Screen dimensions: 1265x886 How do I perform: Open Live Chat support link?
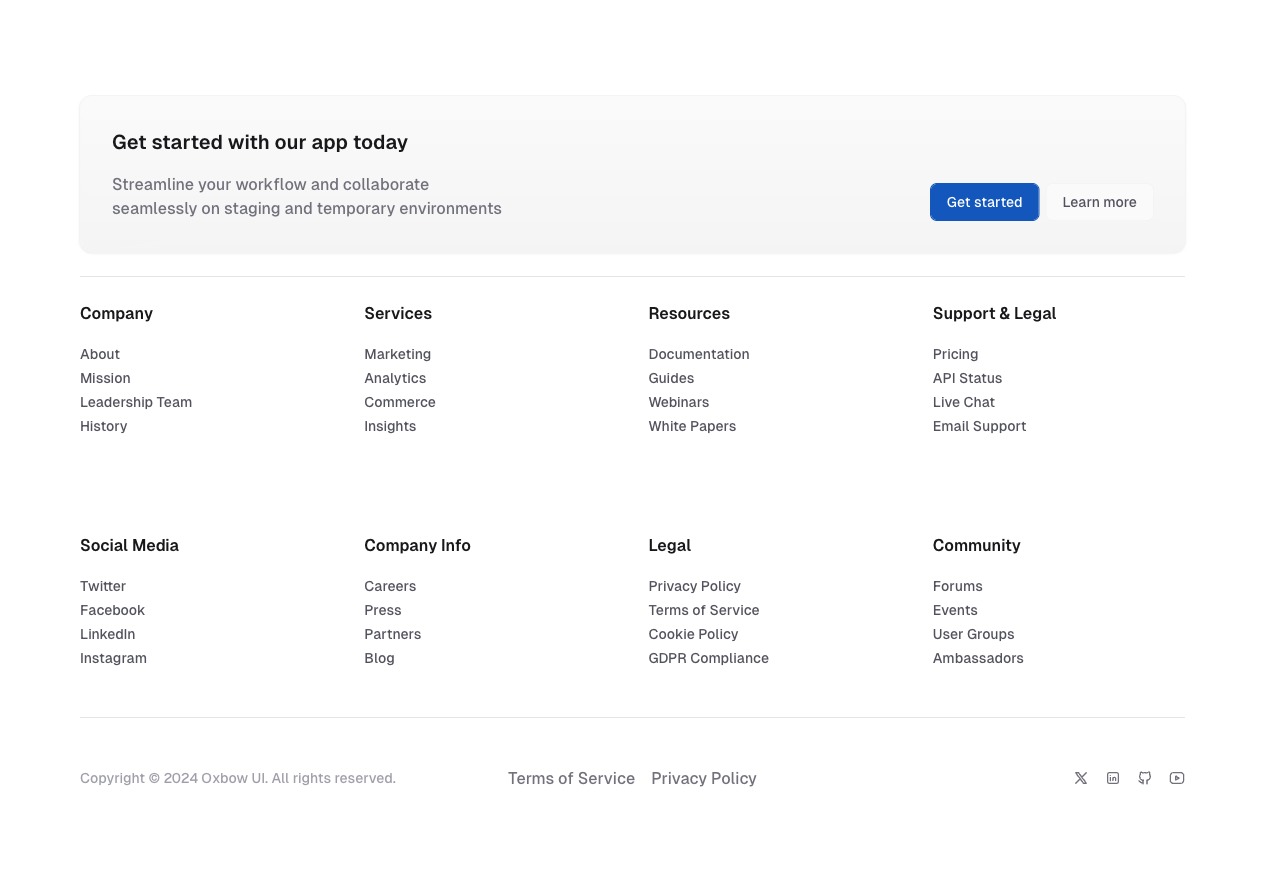coord(963,402)
